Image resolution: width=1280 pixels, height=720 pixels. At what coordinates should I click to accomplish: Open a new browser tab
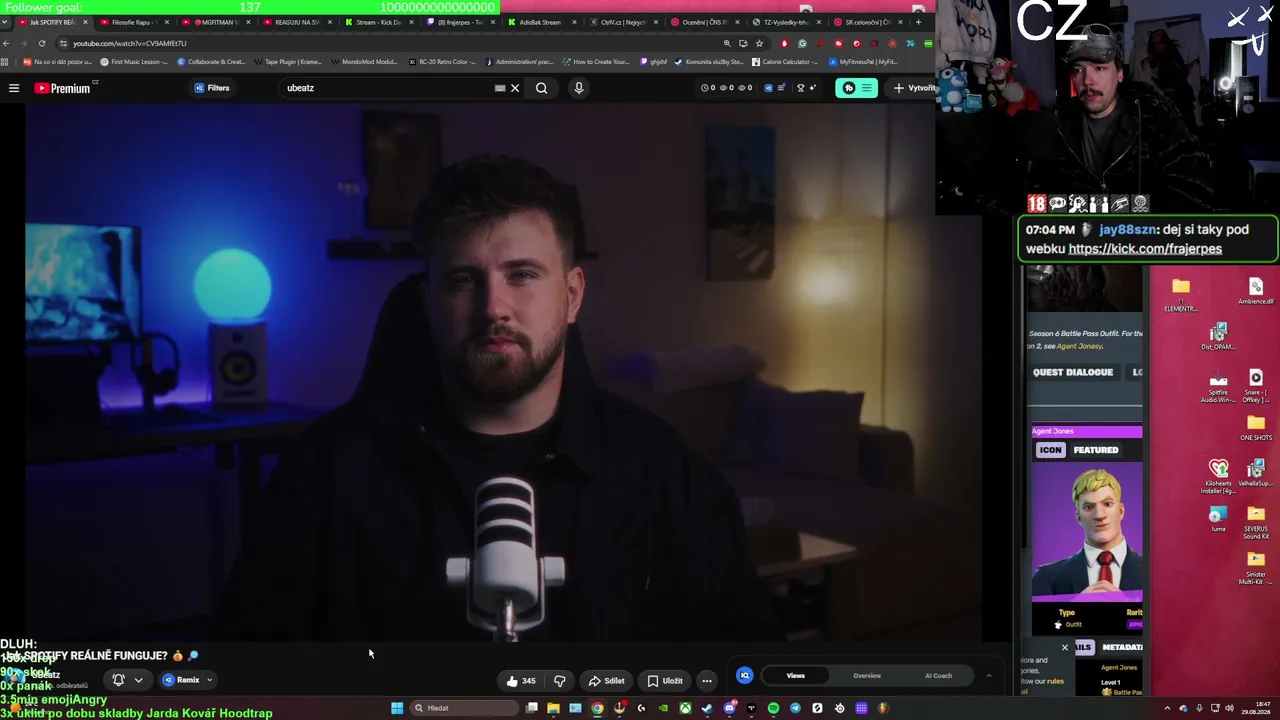pos(918,22)
